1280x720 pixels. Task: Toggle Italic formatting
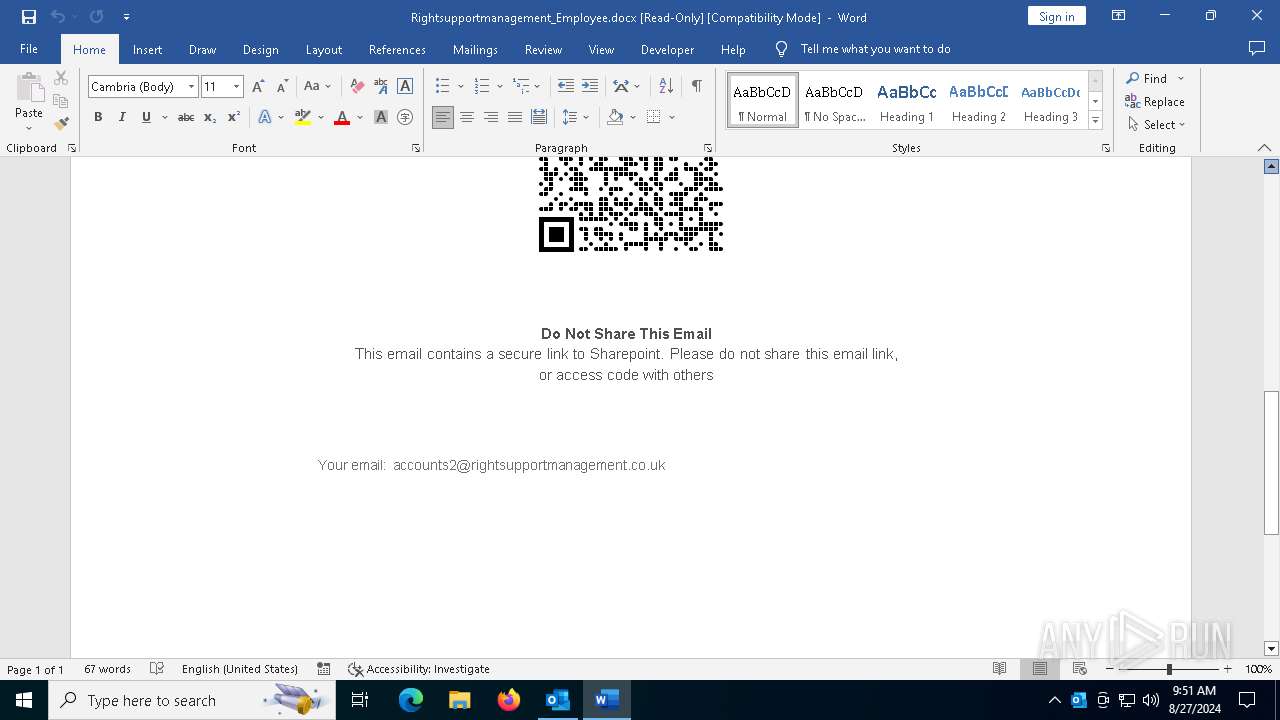(122, 117)
